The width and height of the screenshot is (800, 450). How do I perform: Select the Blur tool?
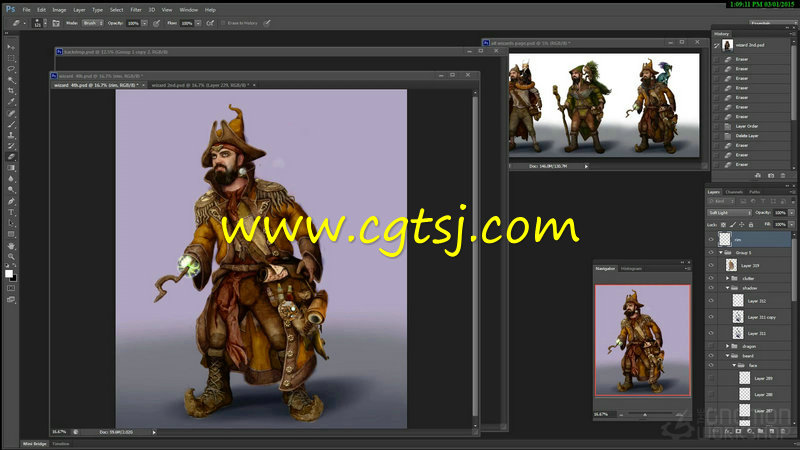coord(11,179)
